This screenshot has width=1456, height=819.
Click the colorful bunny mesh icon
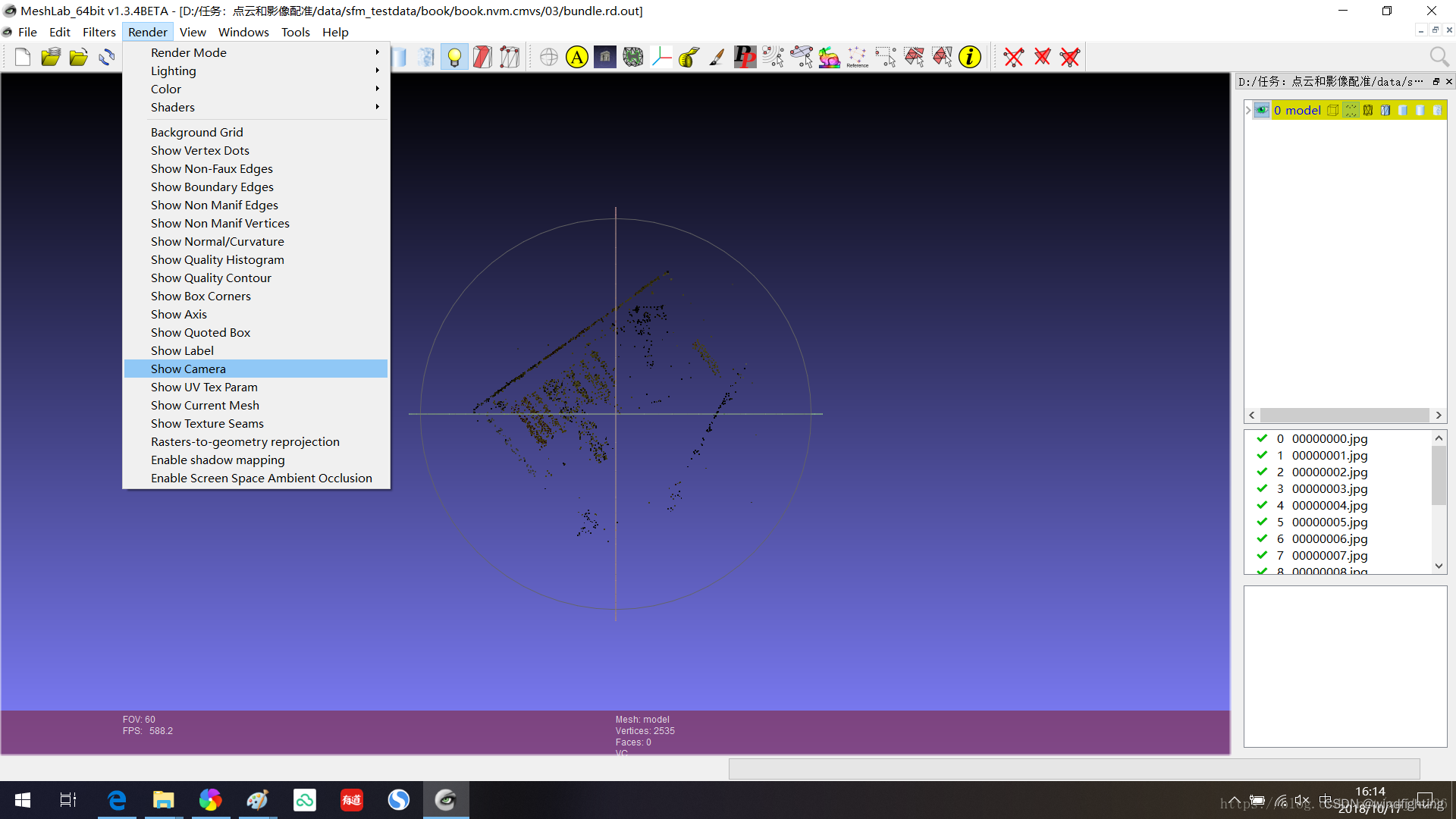click(829, 57)
